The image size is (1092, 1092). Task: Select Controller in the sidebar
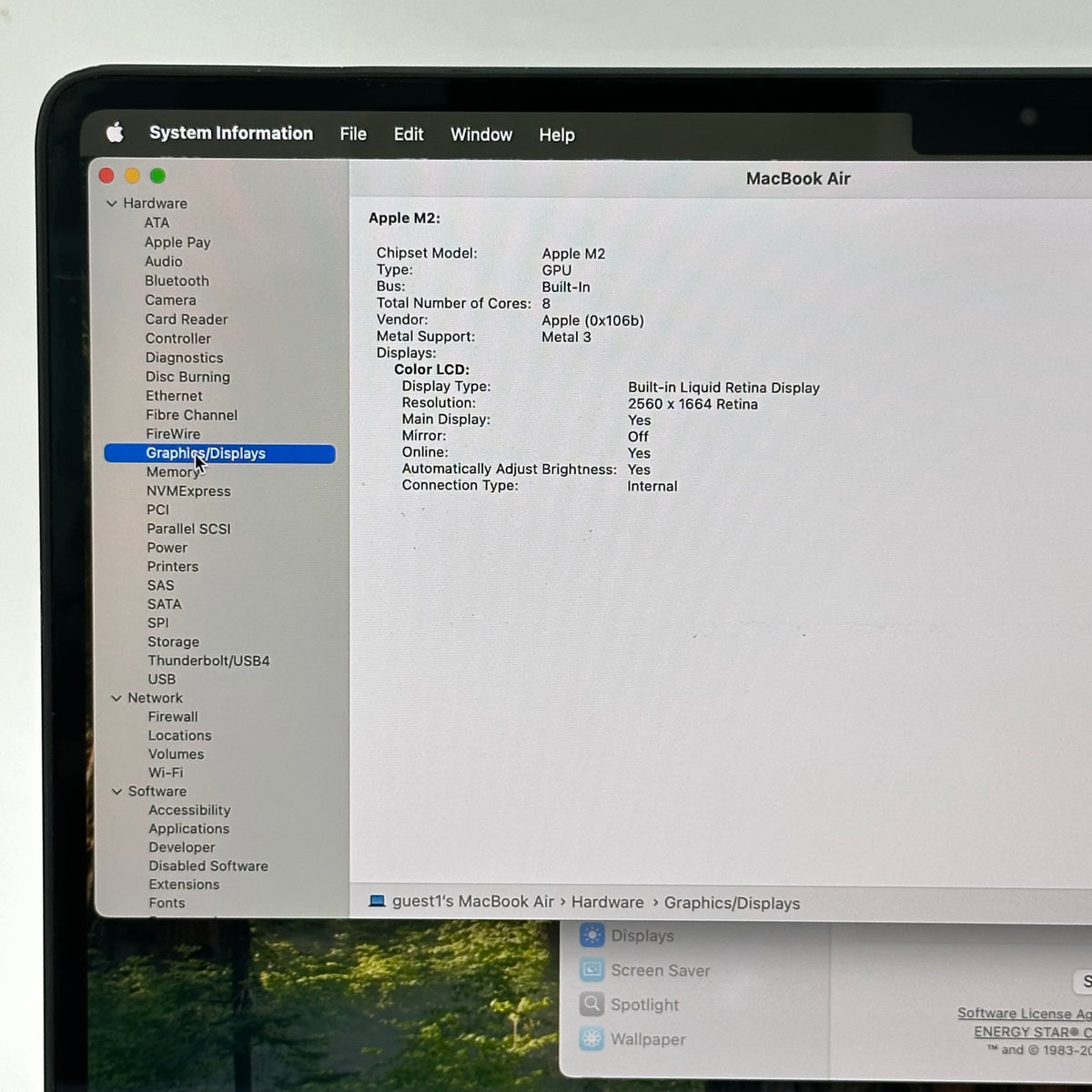coord(178,339)
